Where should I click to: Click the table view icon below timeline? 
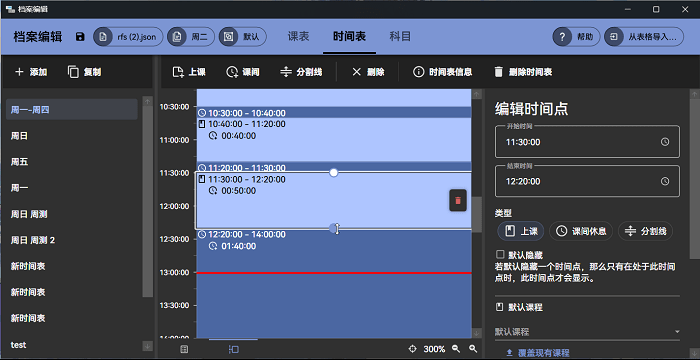[x=184, y=349]
